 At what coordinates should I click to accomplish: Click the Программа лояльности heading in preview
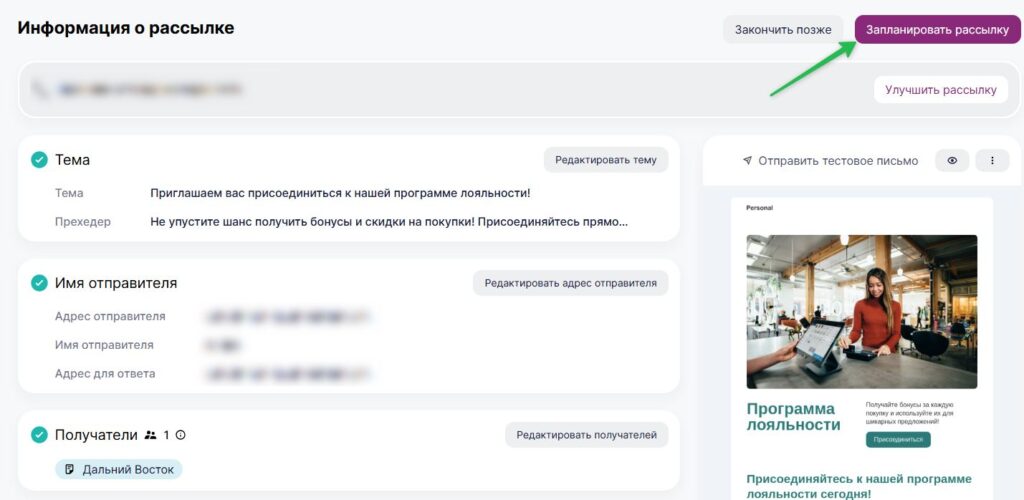click(793, 417)
